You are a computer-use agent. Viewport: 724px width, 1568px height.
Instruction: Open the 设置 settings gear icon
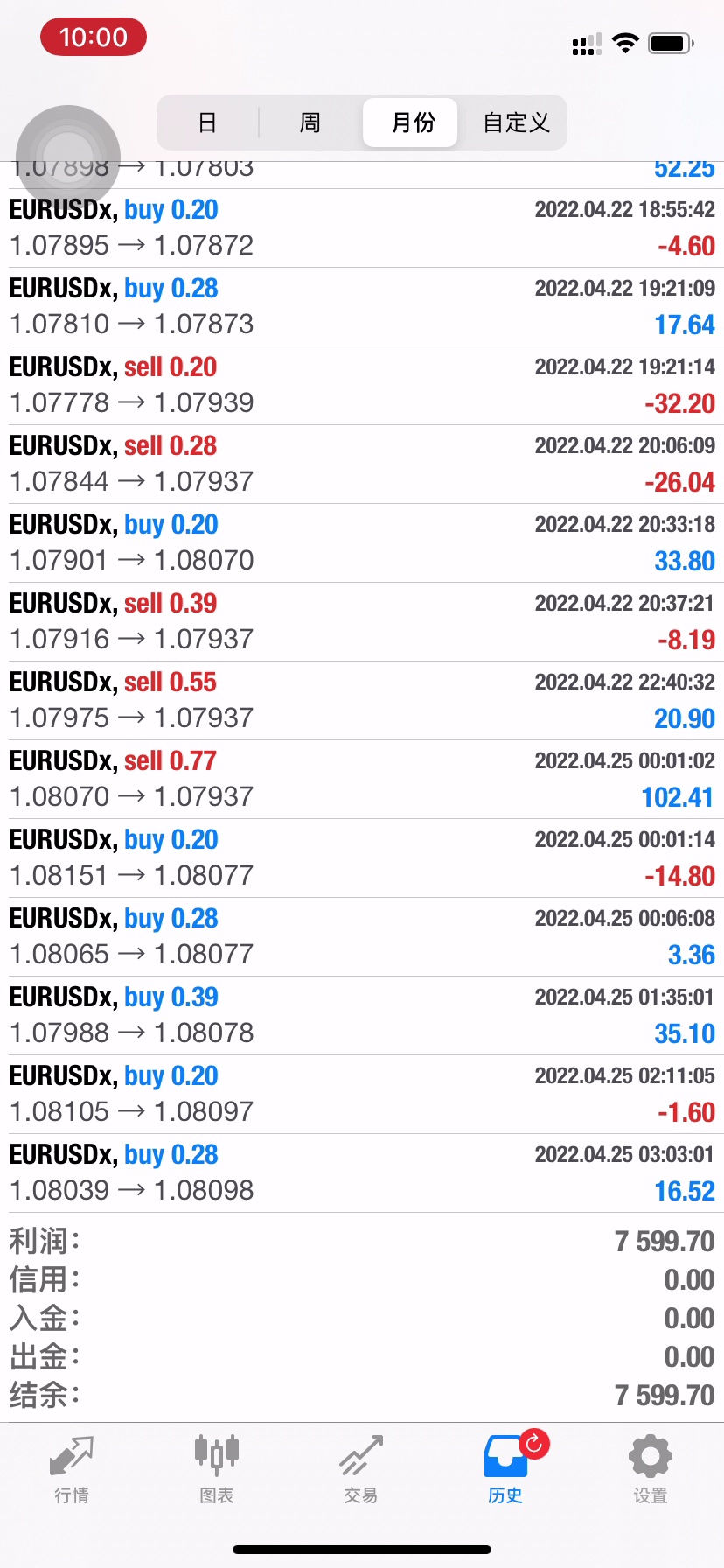650,1458
